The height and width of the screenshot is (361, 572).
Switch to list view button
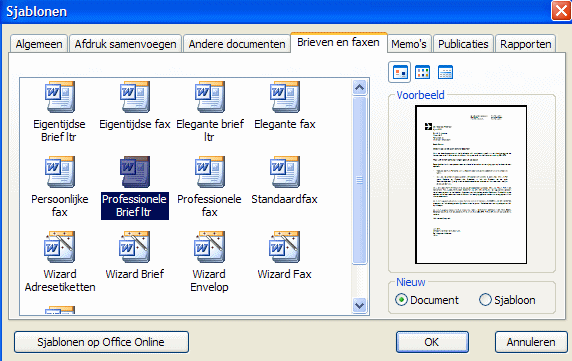[x=422, y=72]
